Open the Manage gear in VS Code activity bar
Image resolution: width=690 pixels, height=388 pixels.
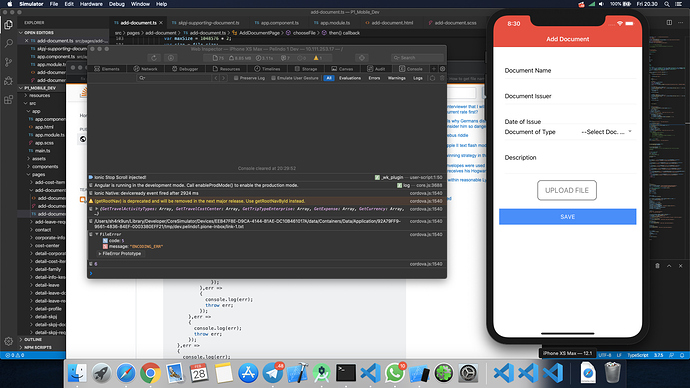(x=8, y=341)
